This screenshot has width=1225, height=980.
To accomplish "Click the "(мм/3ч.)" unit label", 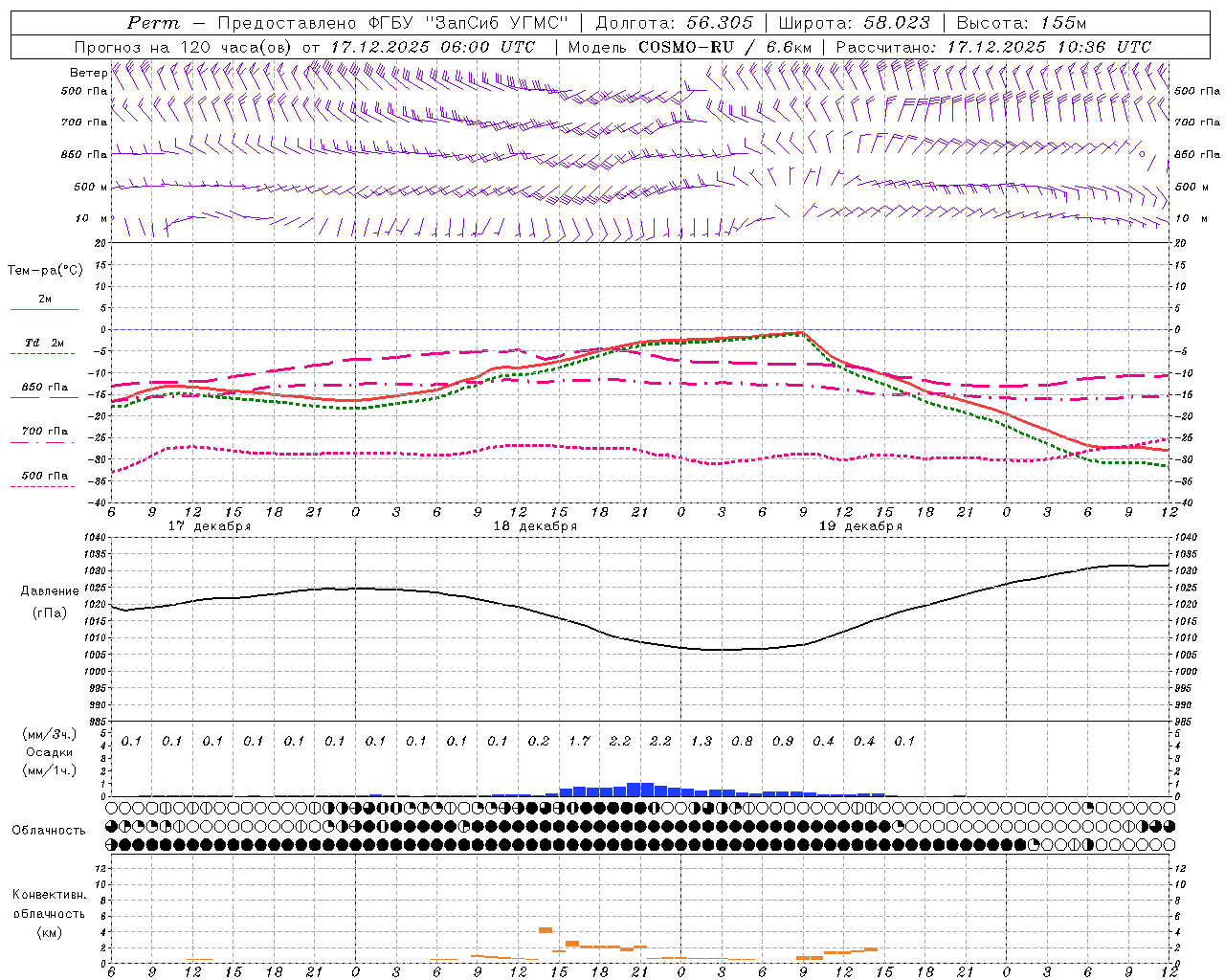I will click(49, 734).
